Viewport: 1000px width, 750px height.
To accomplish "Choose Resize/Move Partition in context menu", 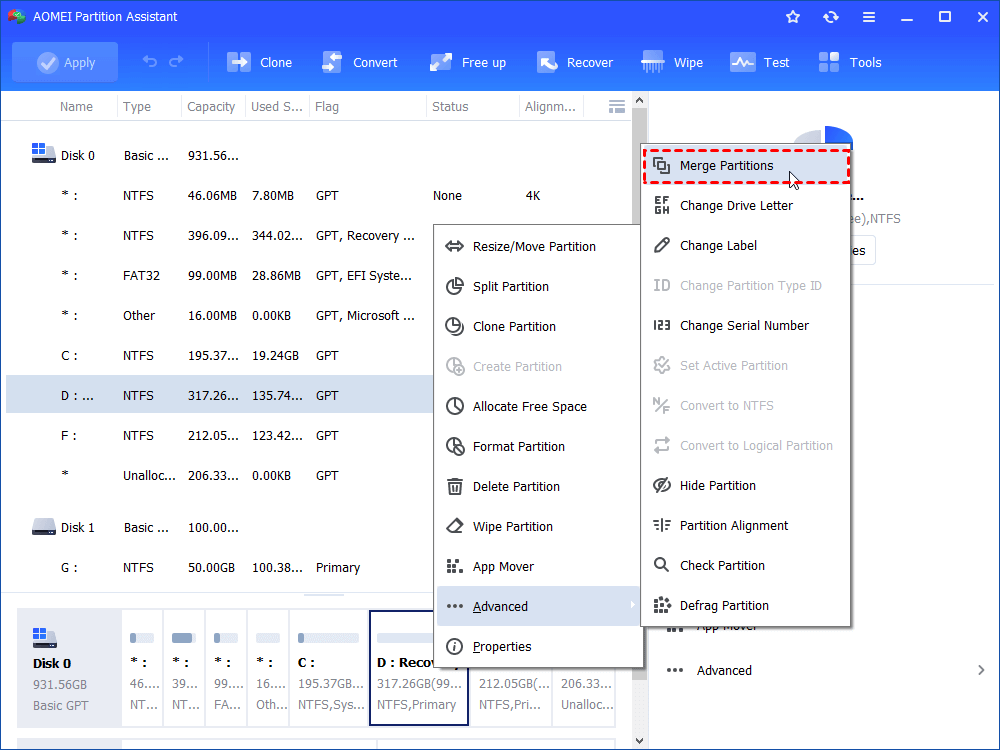I will pos(538,246).
